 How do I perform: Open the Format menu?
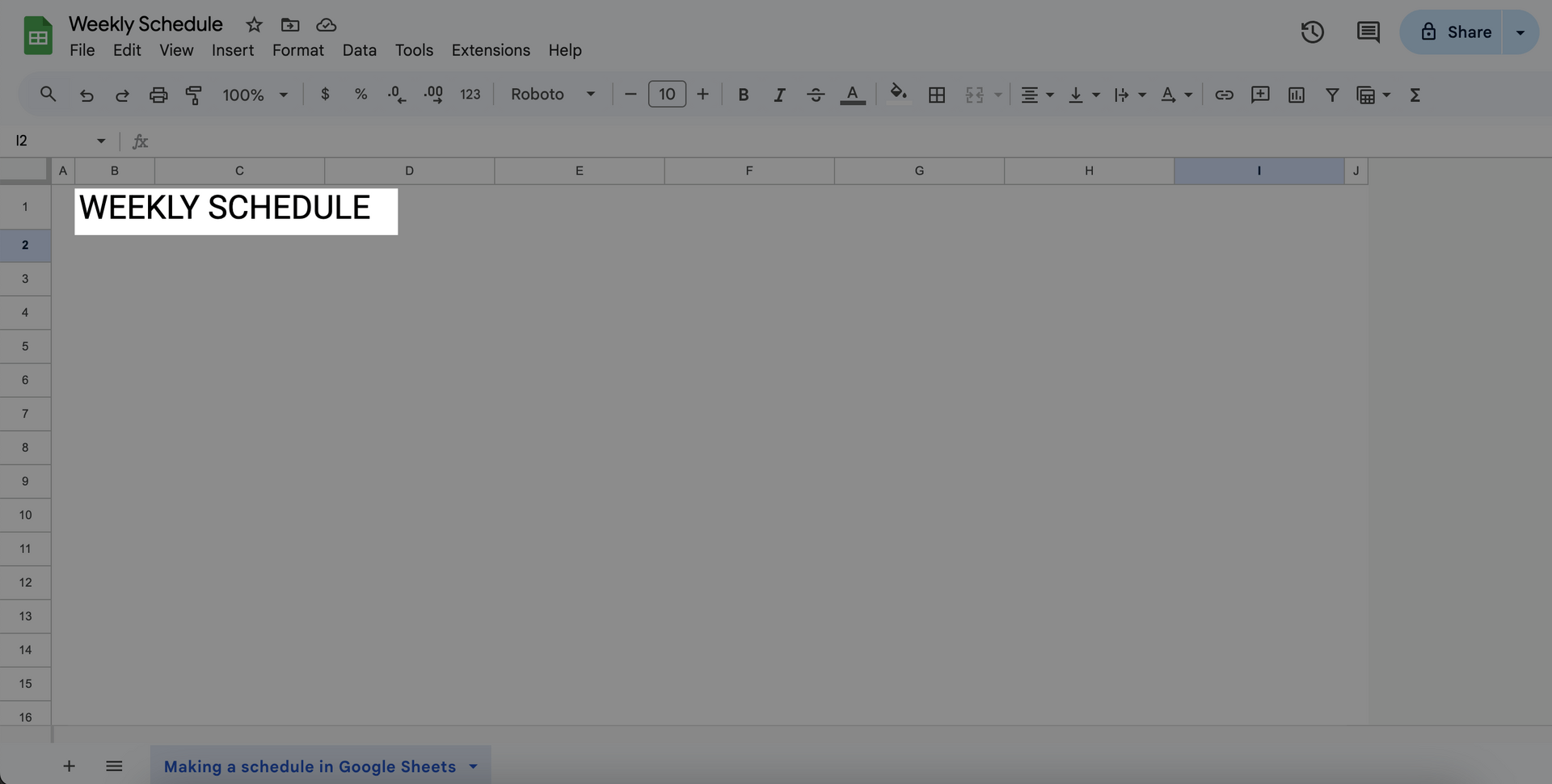297,50
